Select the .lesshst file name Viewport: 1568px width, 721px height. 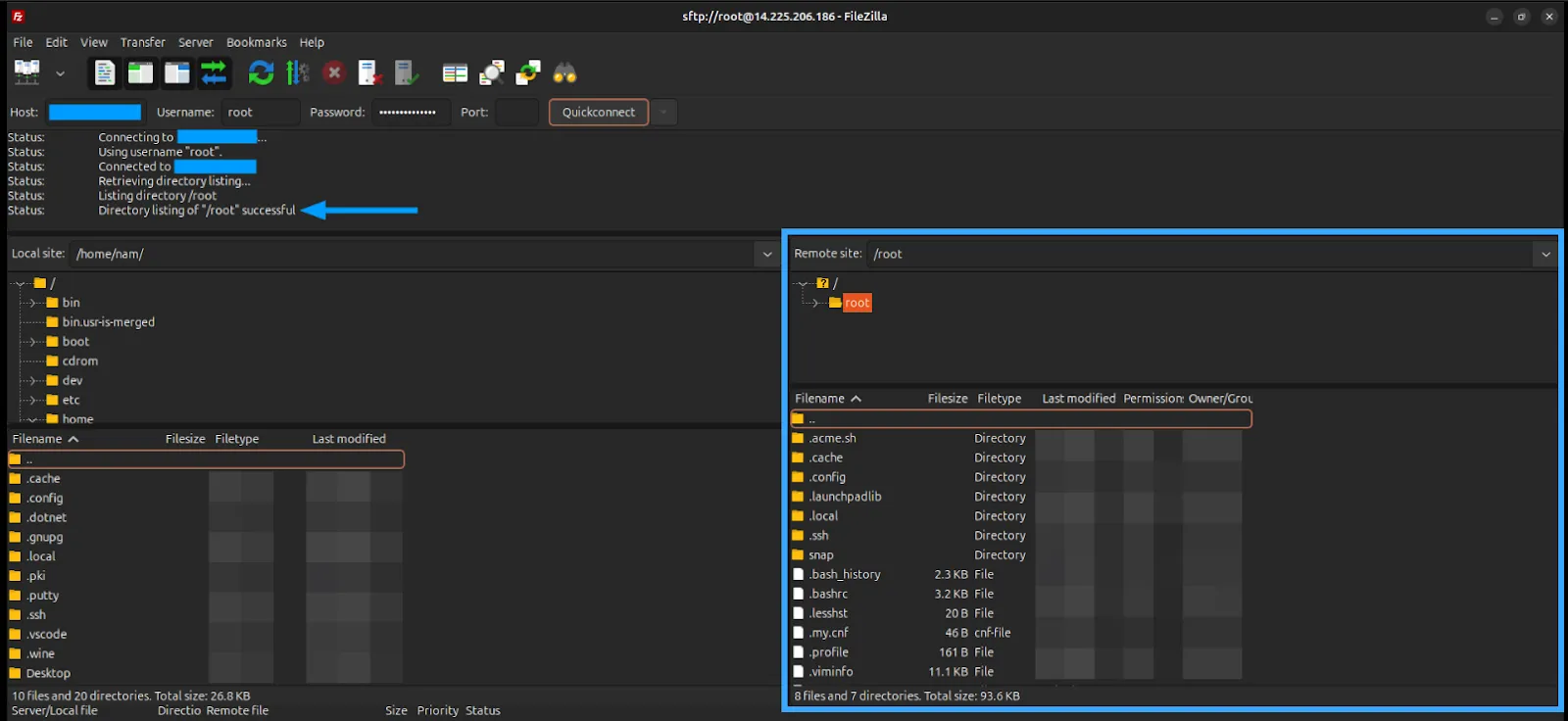coord(829,613)
